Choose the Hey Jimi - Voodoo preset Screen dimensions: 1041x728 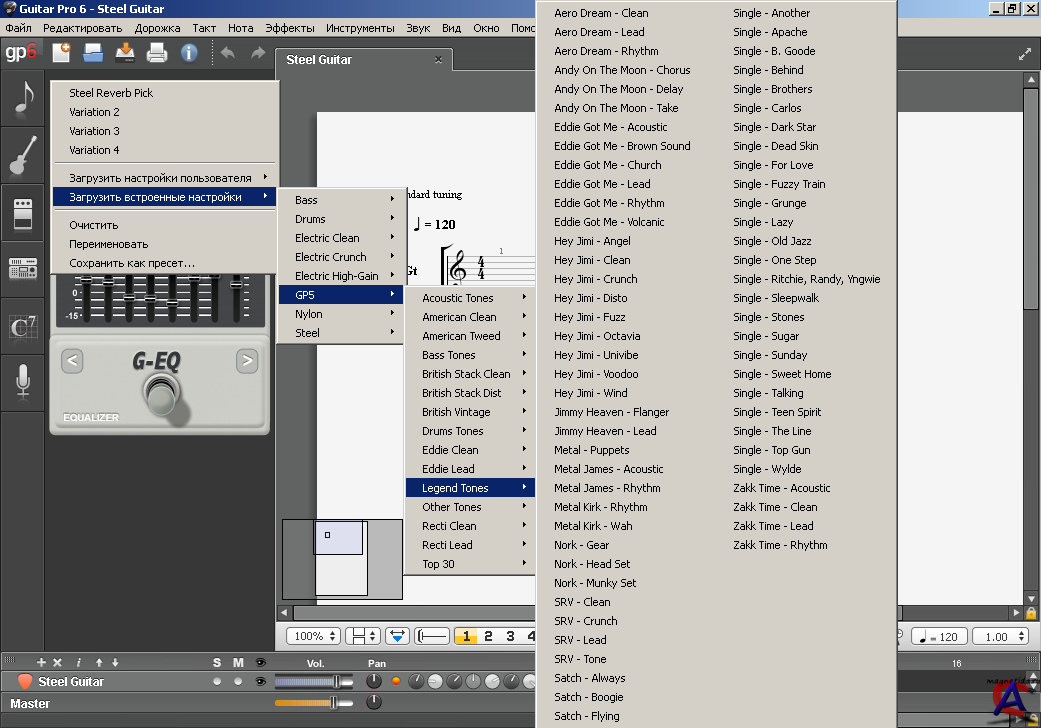(596, 374)
